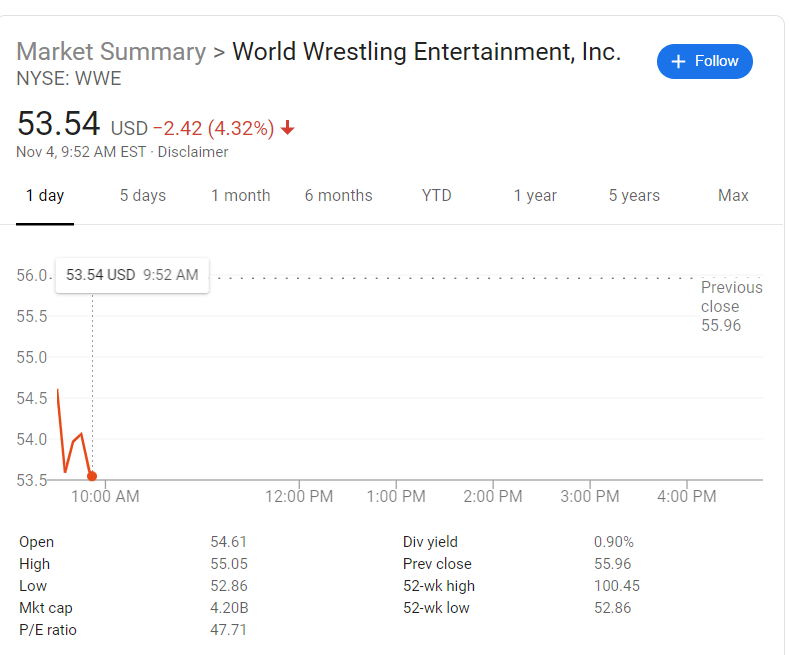Click the World Wrestling Entertainment title
This screenshot has height=655, width=789.
(x=426, y=51)
